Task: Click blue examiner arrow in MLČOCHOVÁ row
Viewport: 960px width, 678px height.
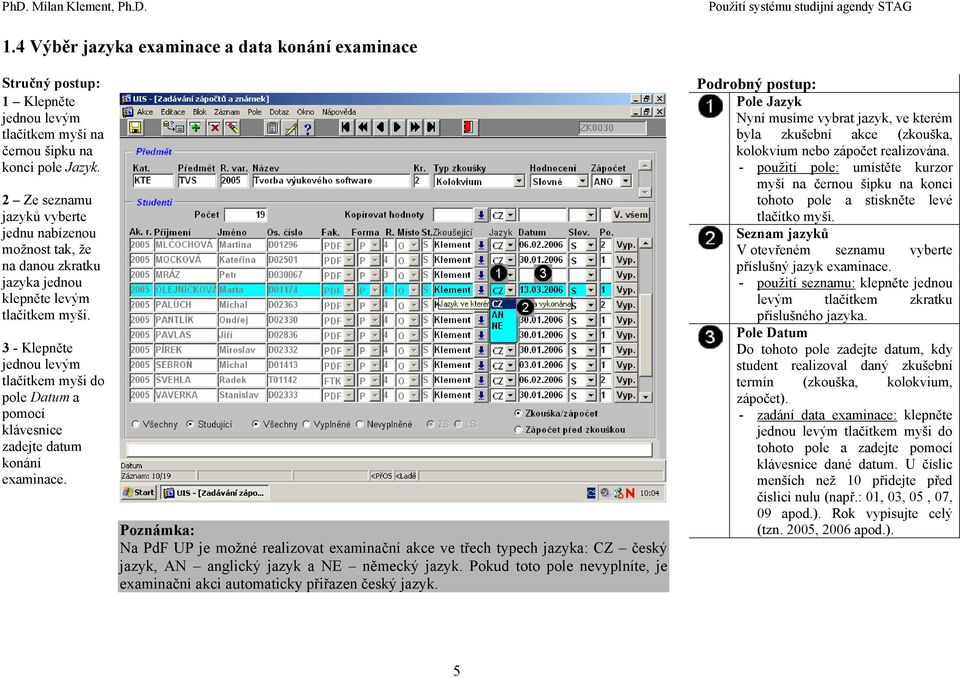Action: click(x=481, y=245)
